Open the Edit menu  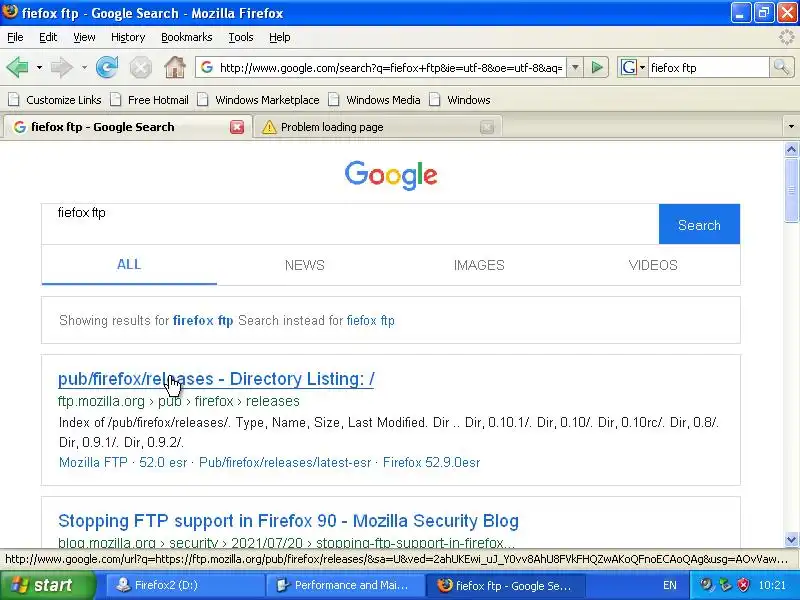click(x=48, y=37)
